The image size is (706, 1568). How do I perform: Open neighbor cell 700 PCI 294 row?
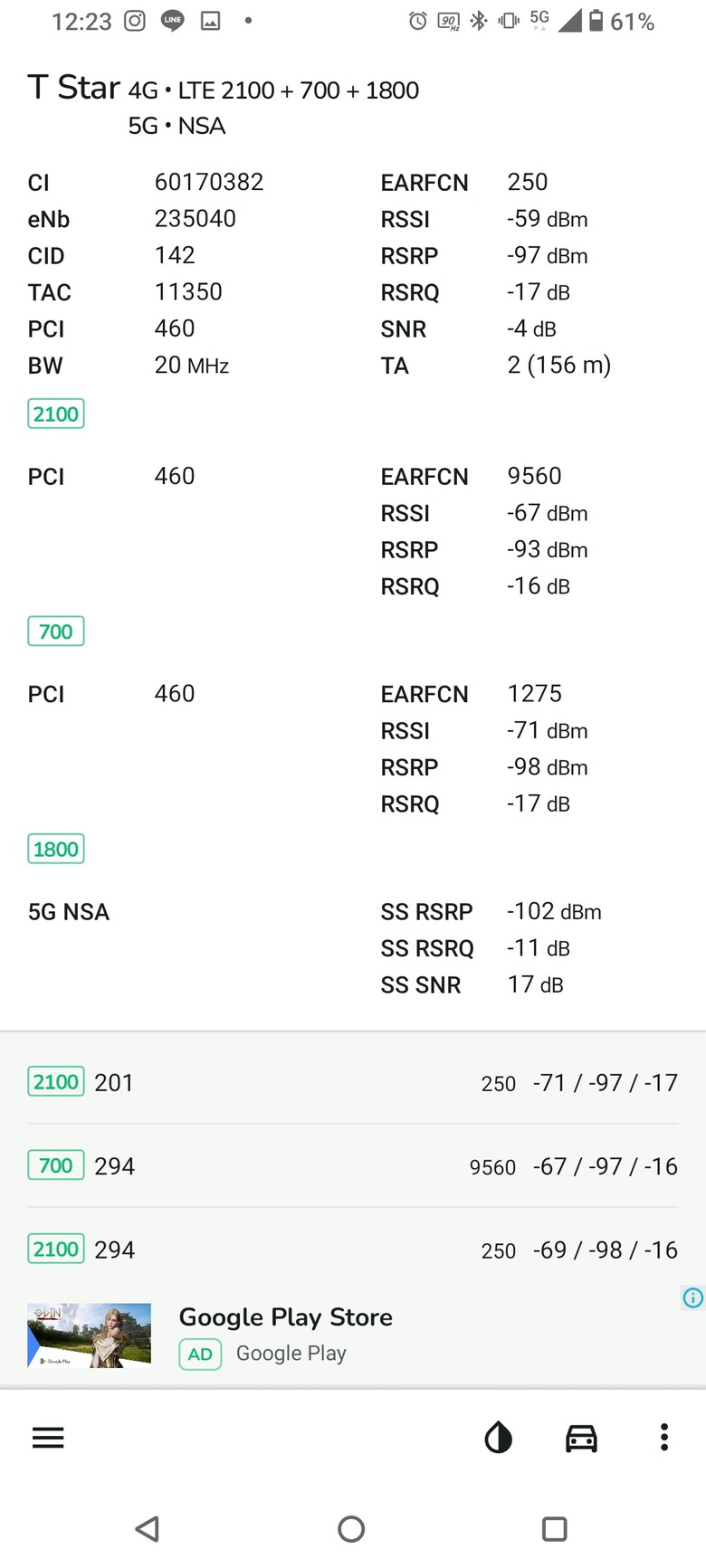pos(353,1165)
